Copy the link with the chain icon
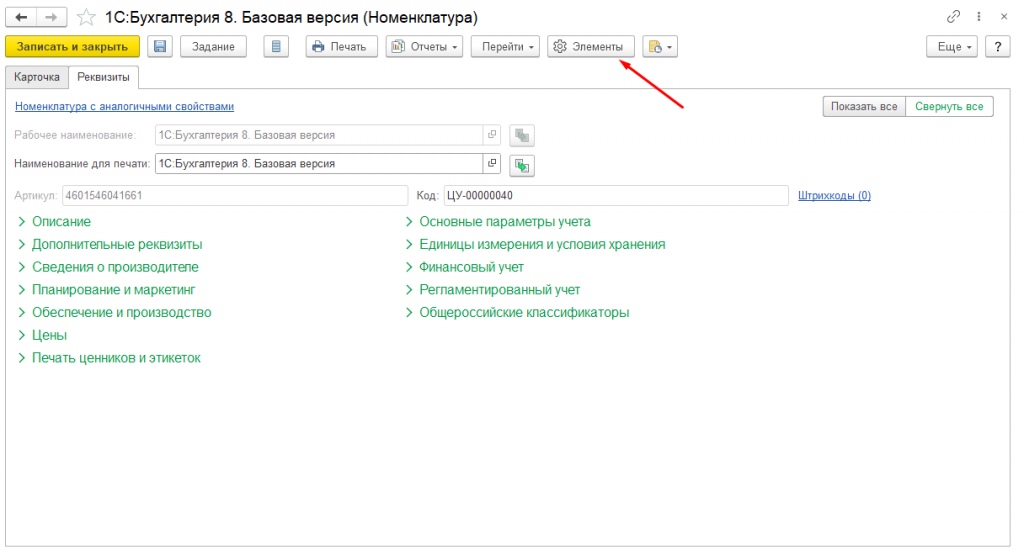 [953, 17]
